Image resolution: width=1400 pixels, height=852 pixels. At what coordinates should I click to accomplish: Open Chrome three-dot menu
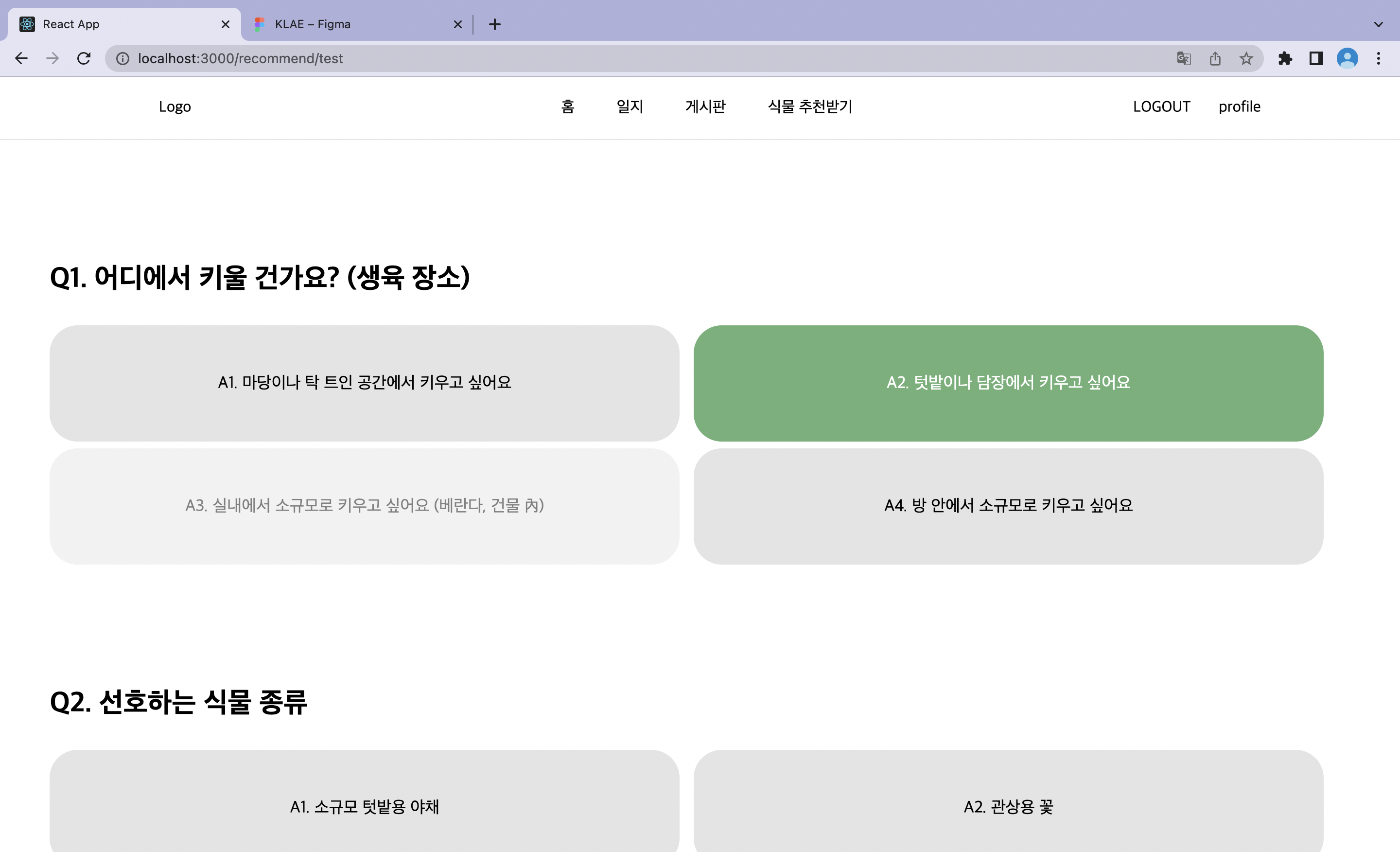(1379, 58)
